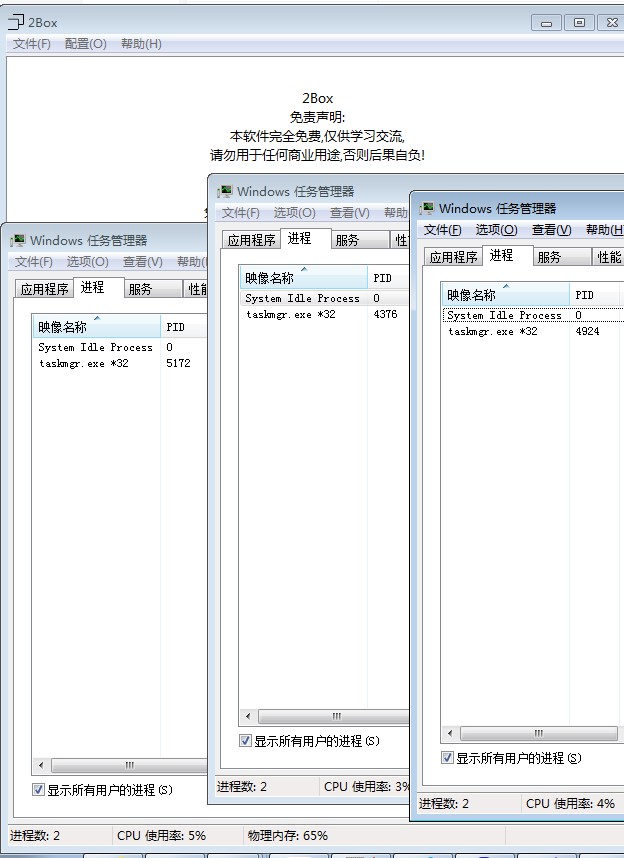Image resolution: width=624 pixels, height=858 pixels.
Task: Switch to 应用程序 tab, PID 5172 Task Manager
Action: click(x=44, y=289)
